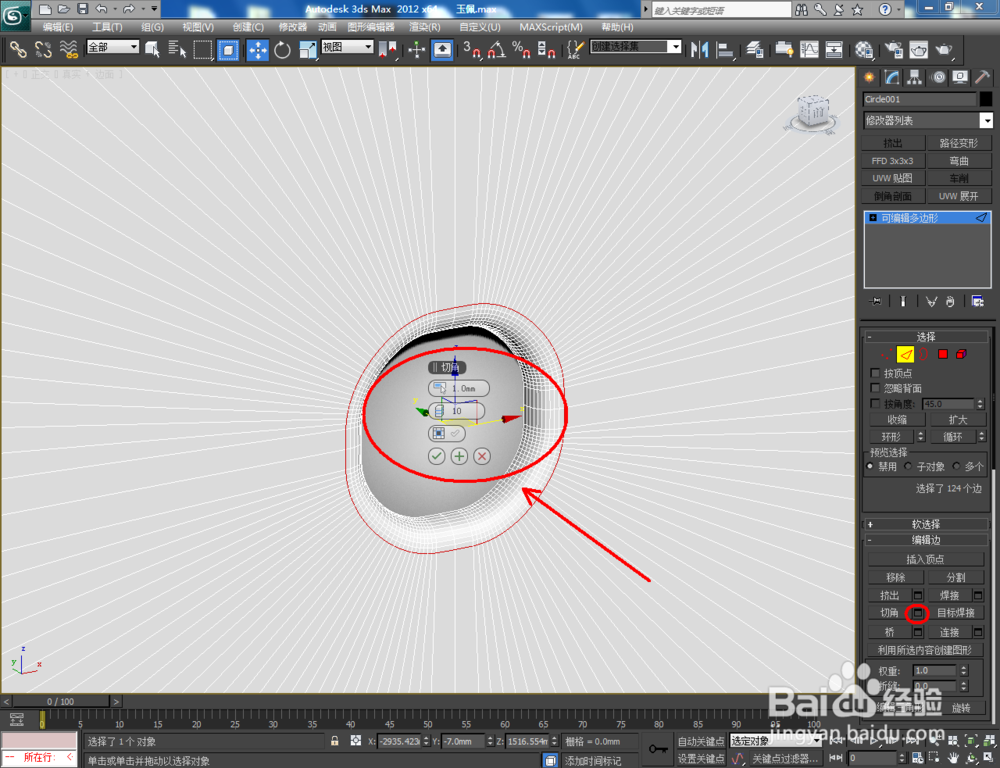1000x768 pixels.
Task: Open the MAXScript(M) menu
Action: 551,27
